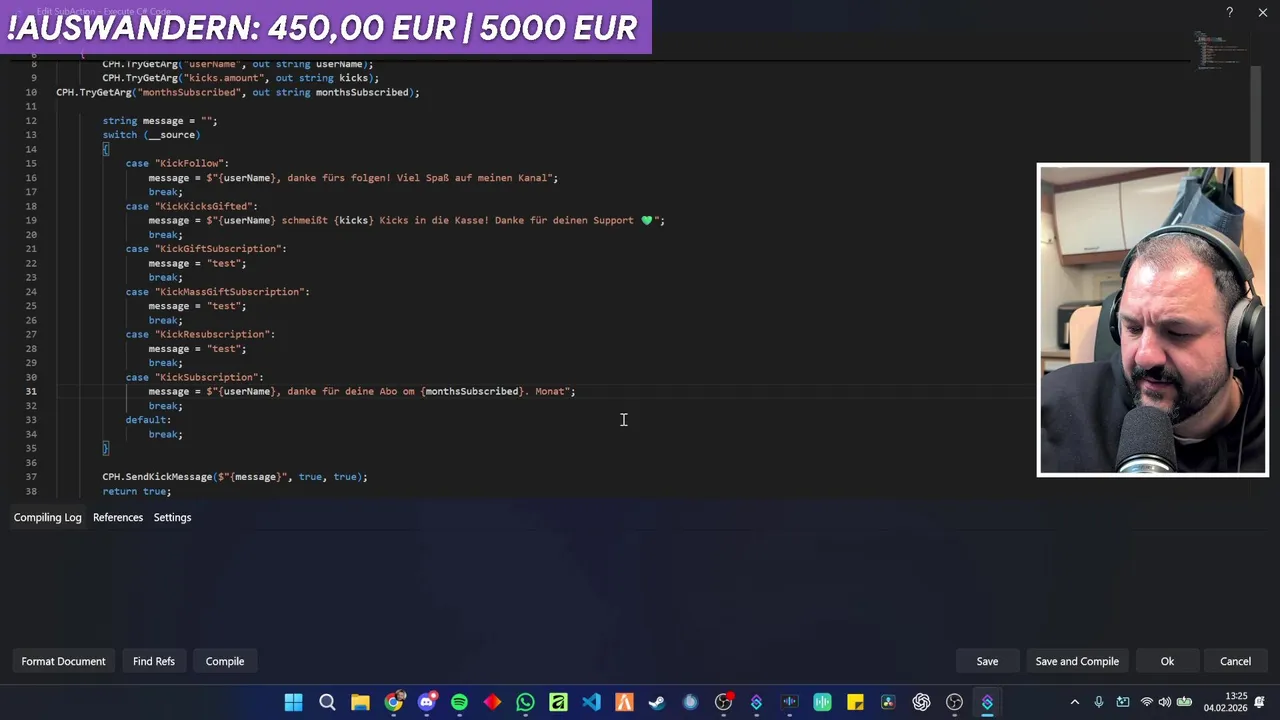Click the 'default:' label on line 33

[148, 420]
